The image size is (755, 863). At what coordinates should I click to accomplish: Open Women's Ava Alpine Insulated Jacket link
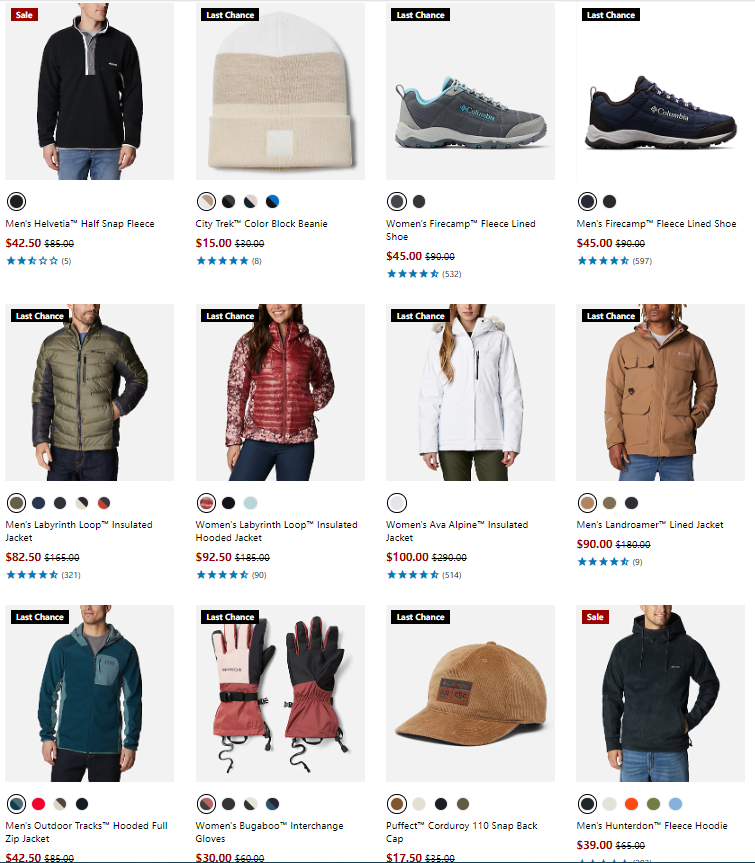tap(457, 531)
